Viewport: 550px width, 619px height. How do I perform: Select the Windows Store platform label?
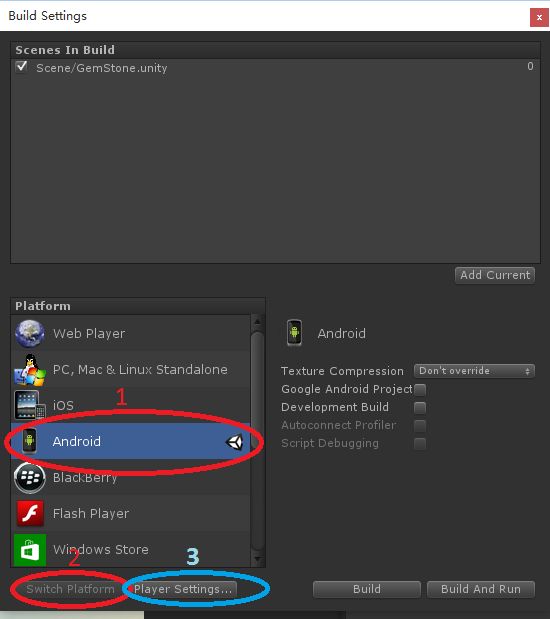point(101,550)
